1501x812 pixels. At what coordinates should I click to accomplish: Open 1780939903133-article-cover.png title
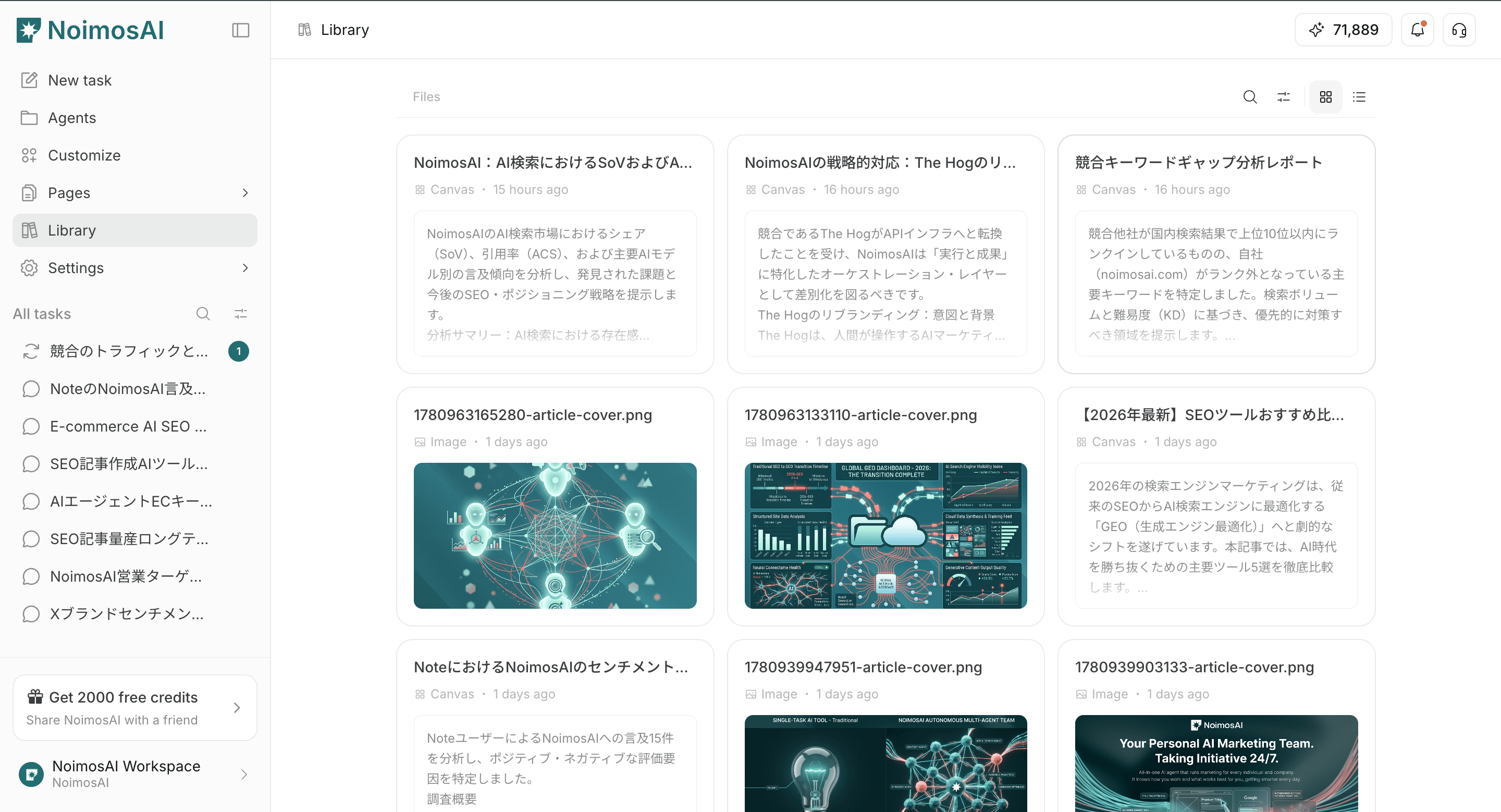[x=1195, y=667]
